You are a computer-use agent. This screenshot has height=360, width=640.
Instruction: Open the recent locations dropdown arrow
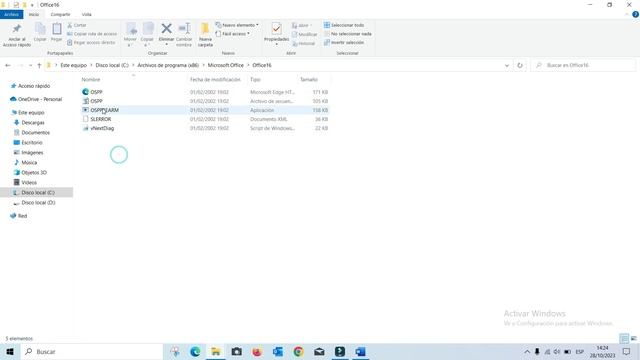pyautogui.click(x=31, y=65)
